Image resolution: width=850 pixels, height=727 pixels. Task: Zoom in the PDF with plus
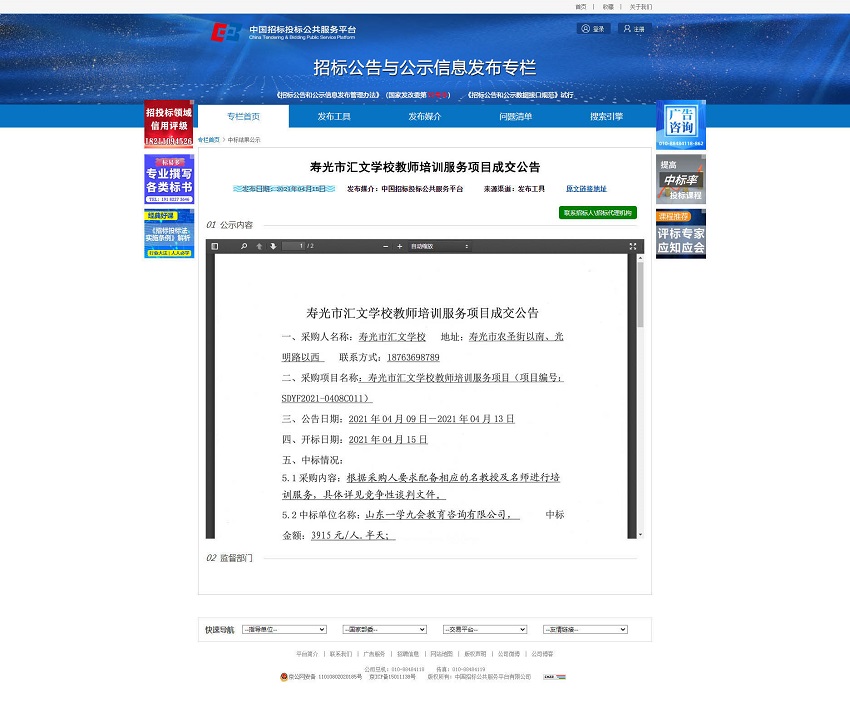(x=401, y=245)
